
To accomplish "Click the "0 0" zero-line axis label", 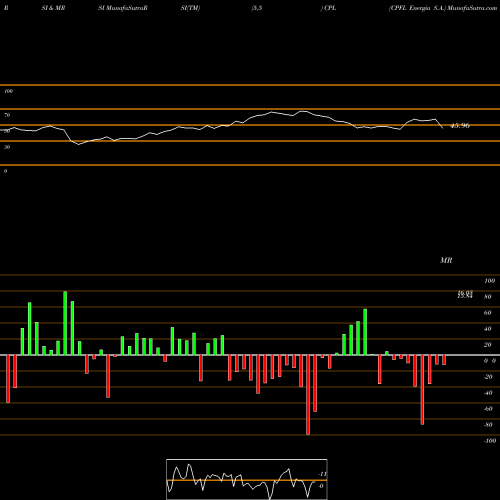I will pos(490,361).
